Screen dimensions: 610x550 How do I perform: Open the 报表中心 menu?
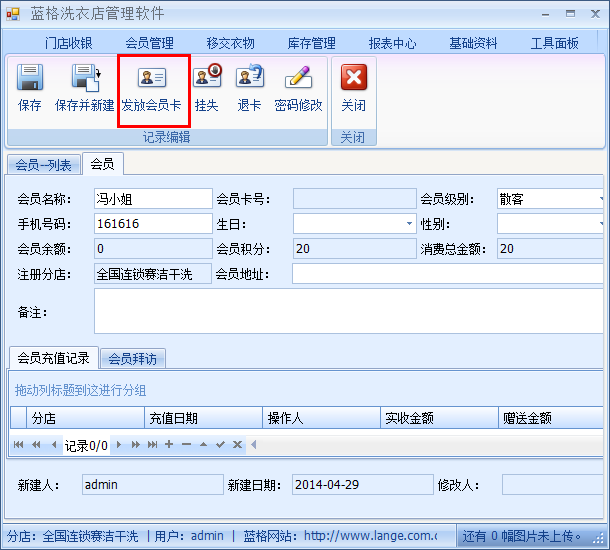pyautogui.click(x=393, y=43)
